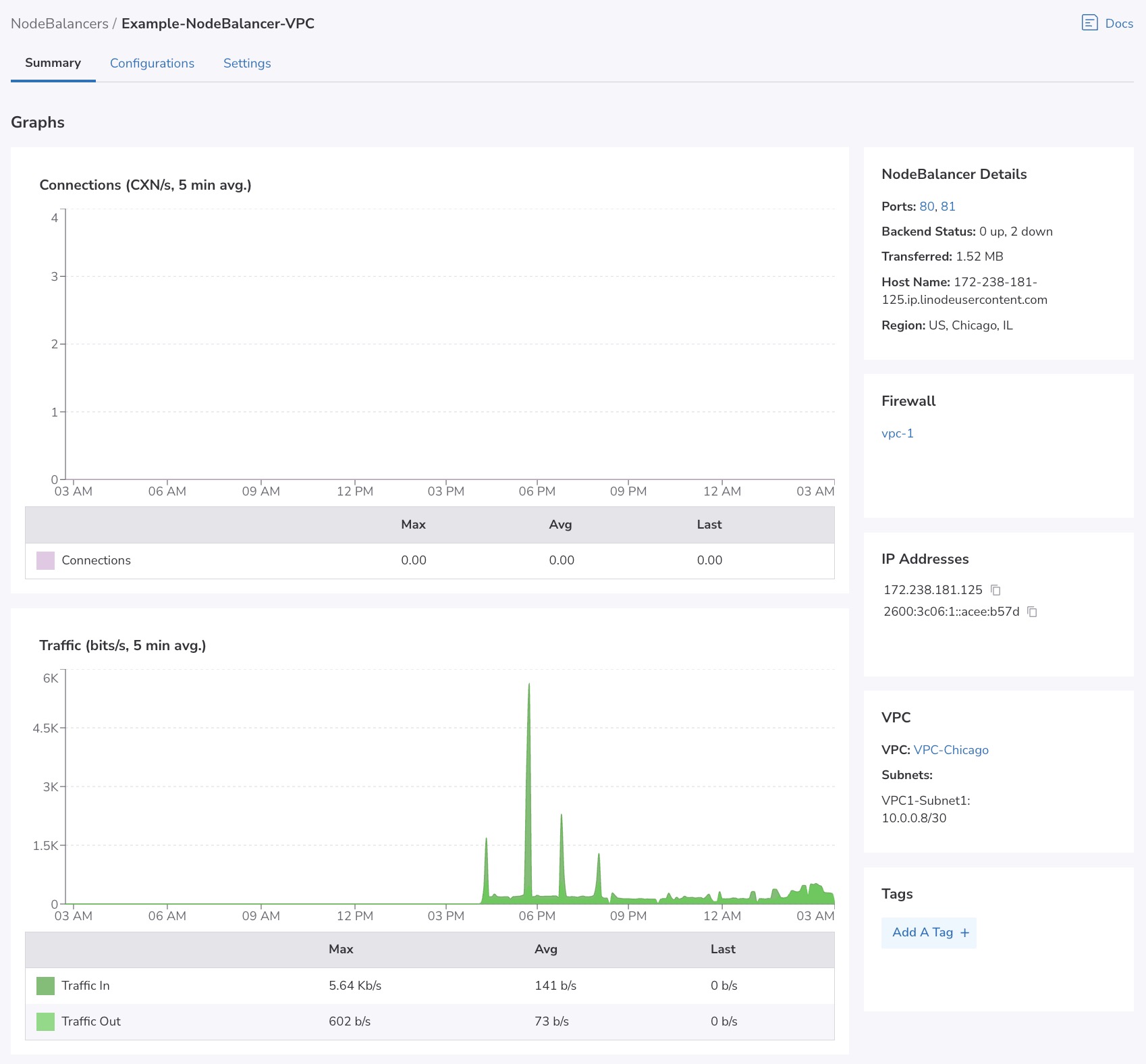Click the Docs document icon
The image size is (1146, 1064).
[x=1089, y=23]
